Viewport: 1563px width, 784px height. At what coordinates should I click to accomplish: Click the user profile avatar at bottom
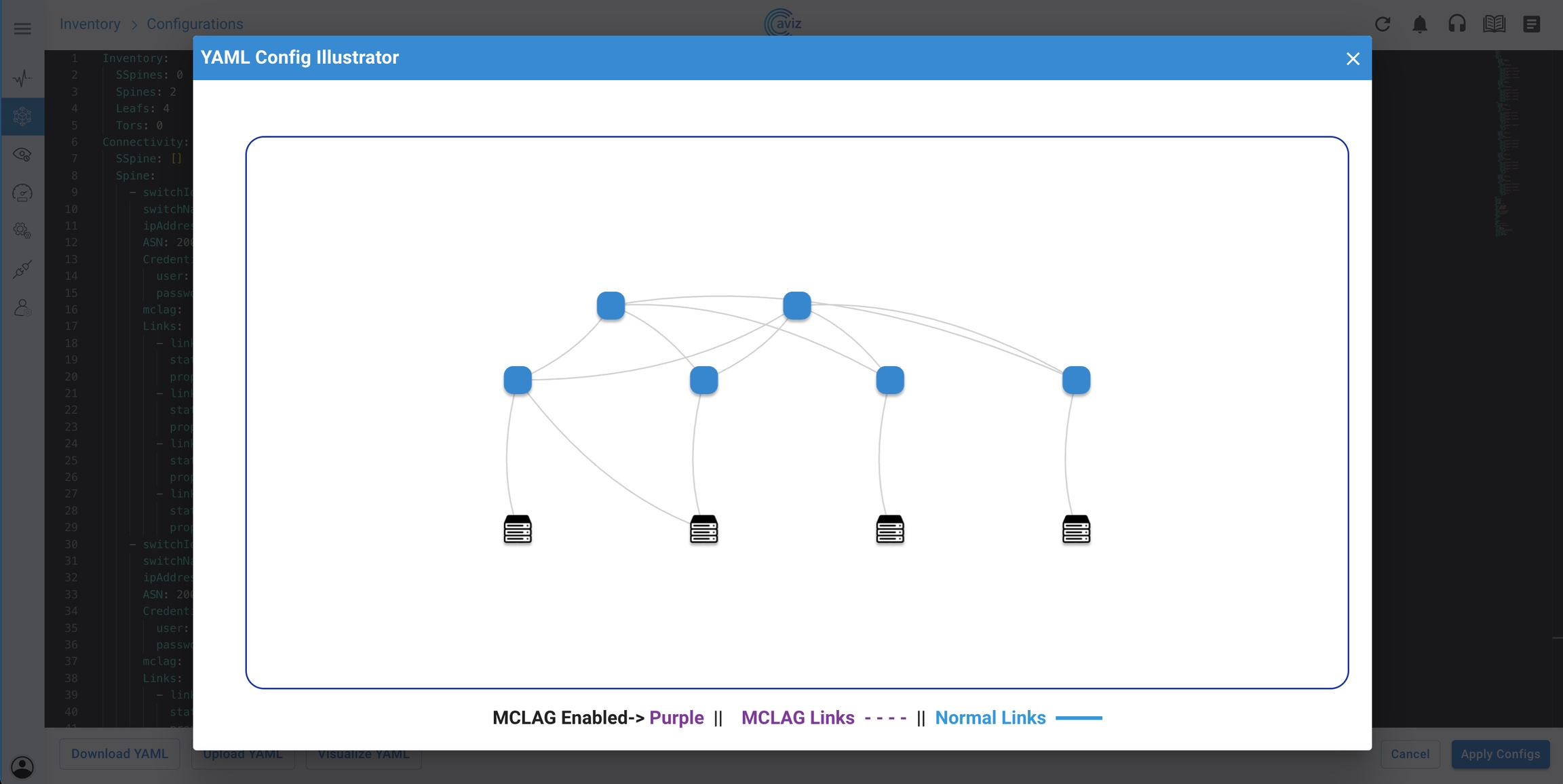pyautogui.click(x=22, y=767)
